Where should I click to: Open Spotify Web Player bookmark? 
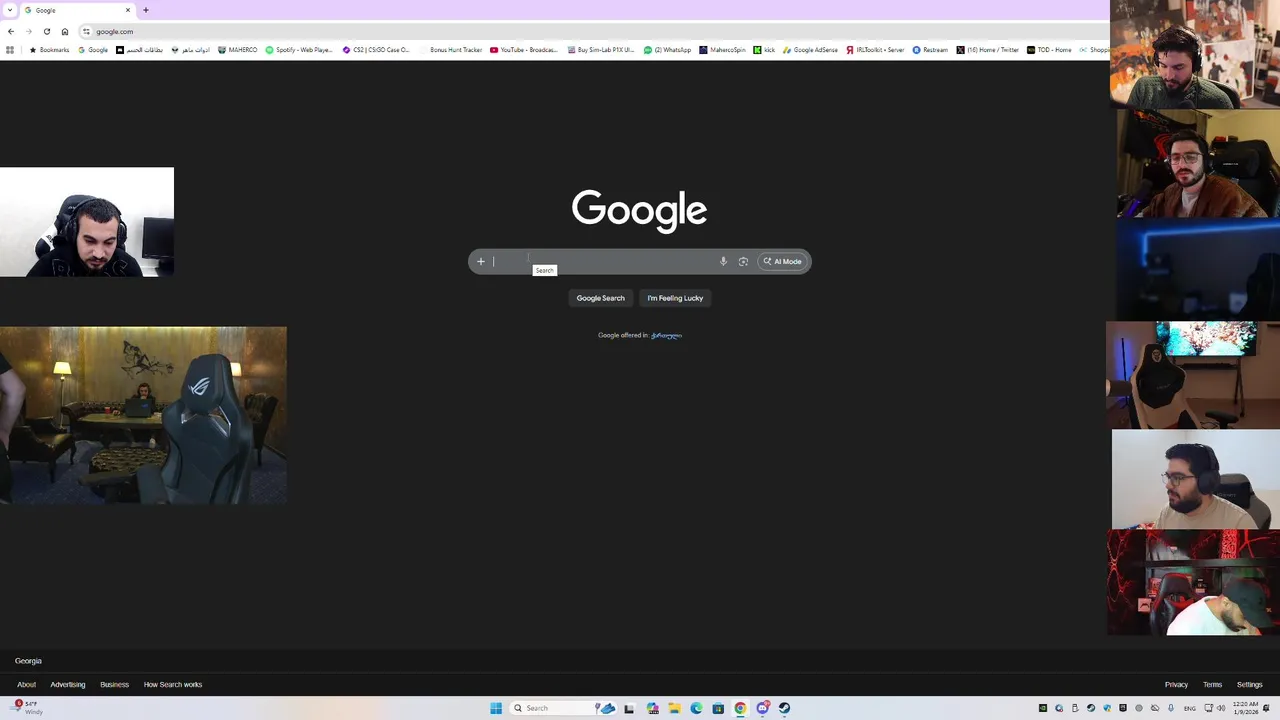[299, 50]
